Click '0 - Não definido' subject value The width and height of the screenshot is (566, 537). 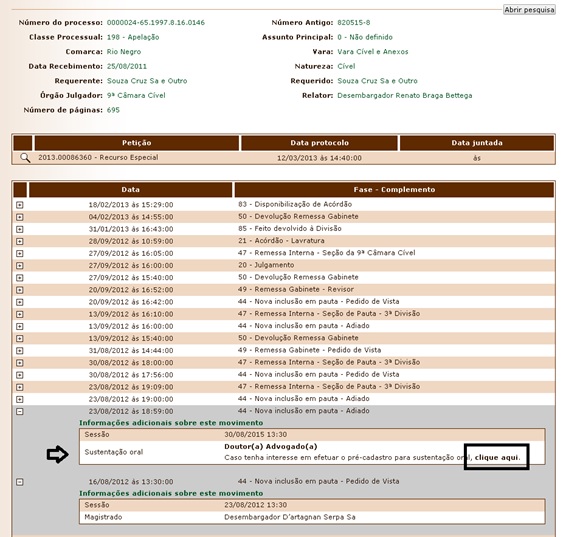point(365,37)
